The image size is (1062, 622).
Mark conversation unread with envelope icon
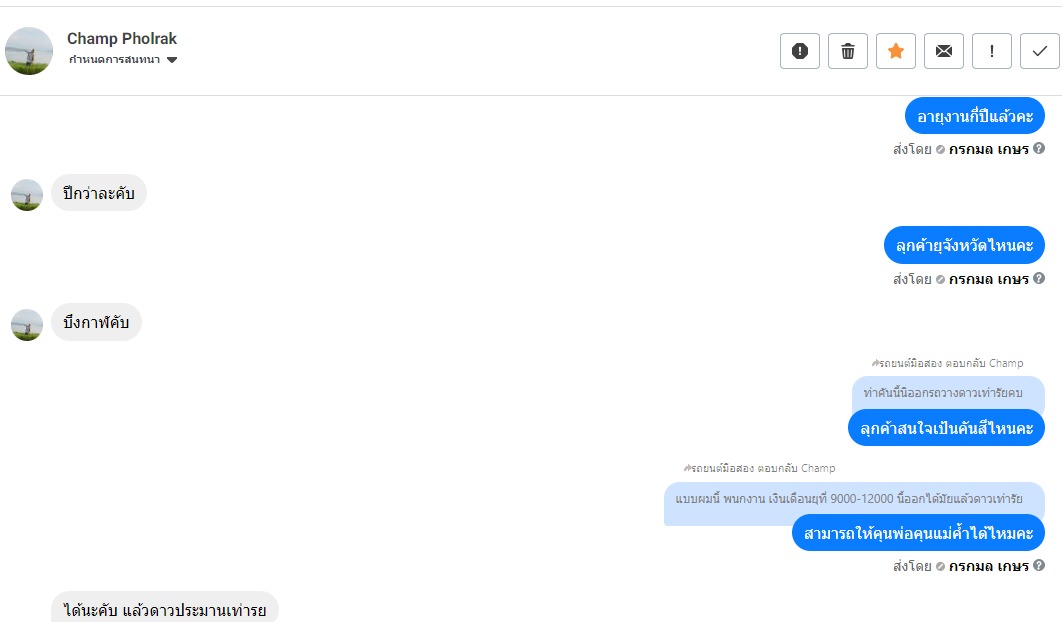[944, 51]
